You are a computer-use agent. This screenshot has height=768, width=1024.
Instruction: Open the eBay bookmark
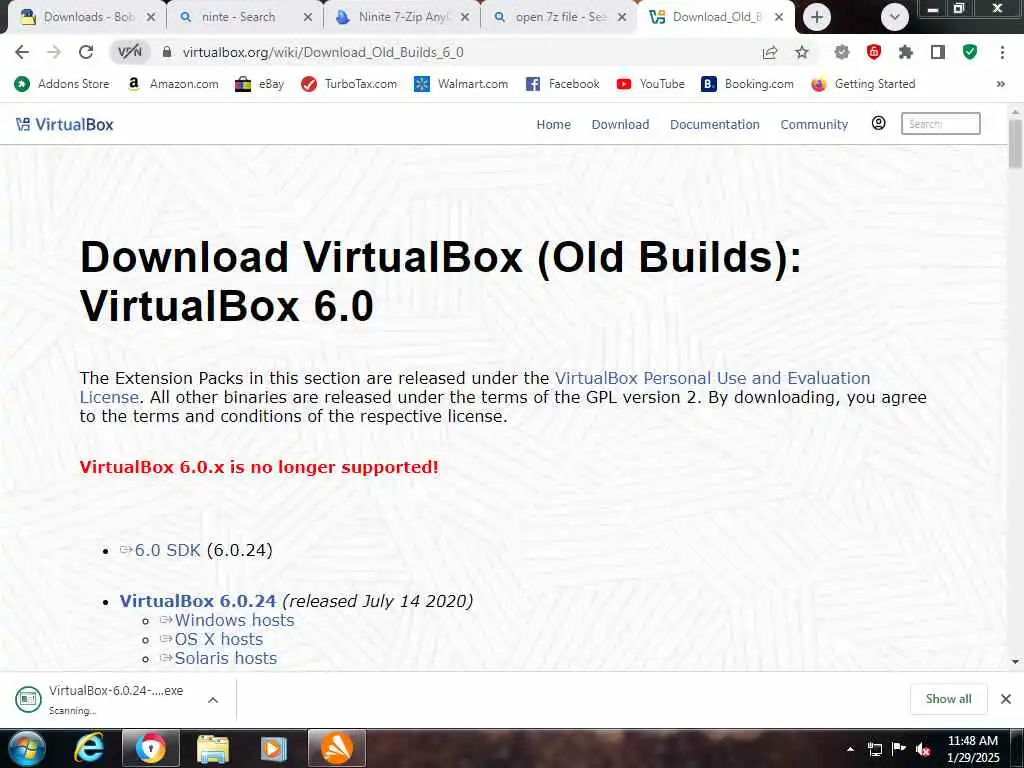(259, 84)
